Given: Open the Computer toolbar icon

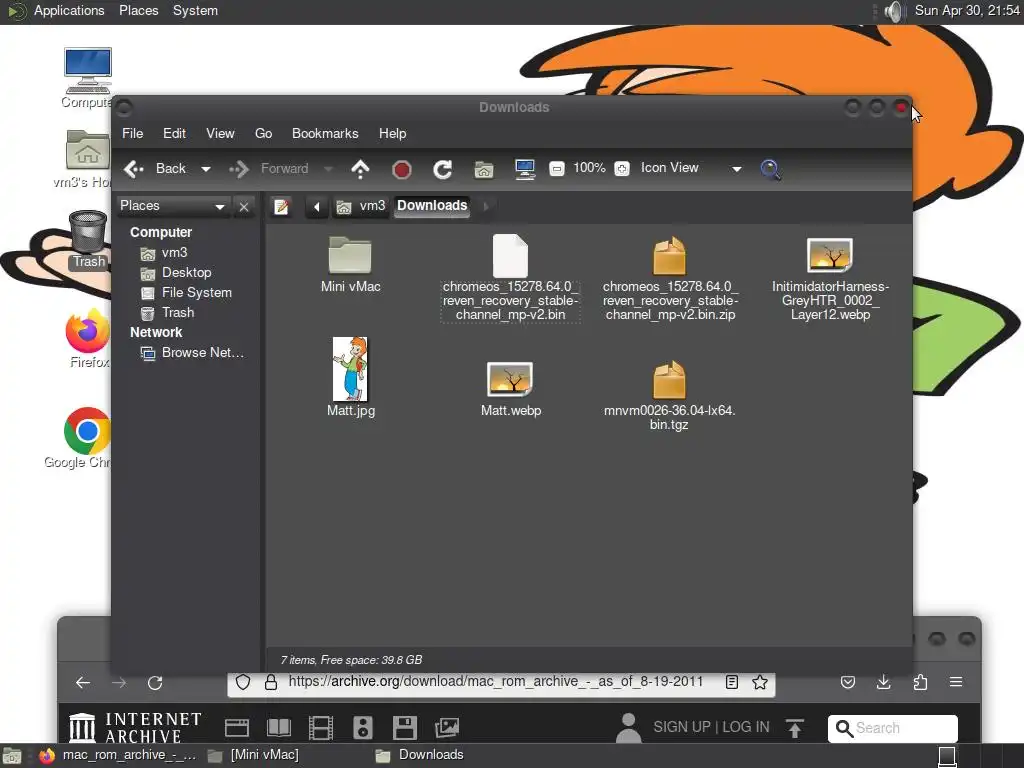Looking at the screenshot, I should point(524,170).
